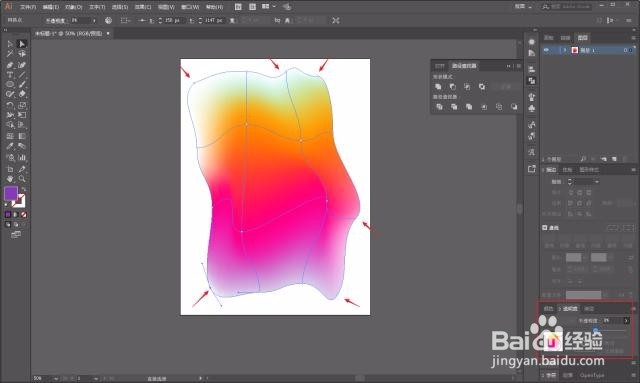640x383 pixels.
Task: Select the Artboard tool
Action: [10, 169]
